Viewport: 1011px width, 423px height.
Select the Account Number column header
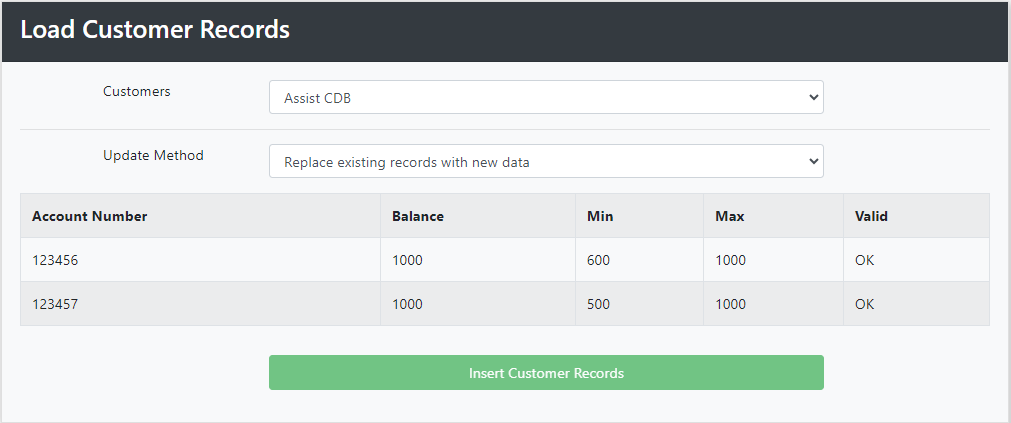tap(201, 216)
